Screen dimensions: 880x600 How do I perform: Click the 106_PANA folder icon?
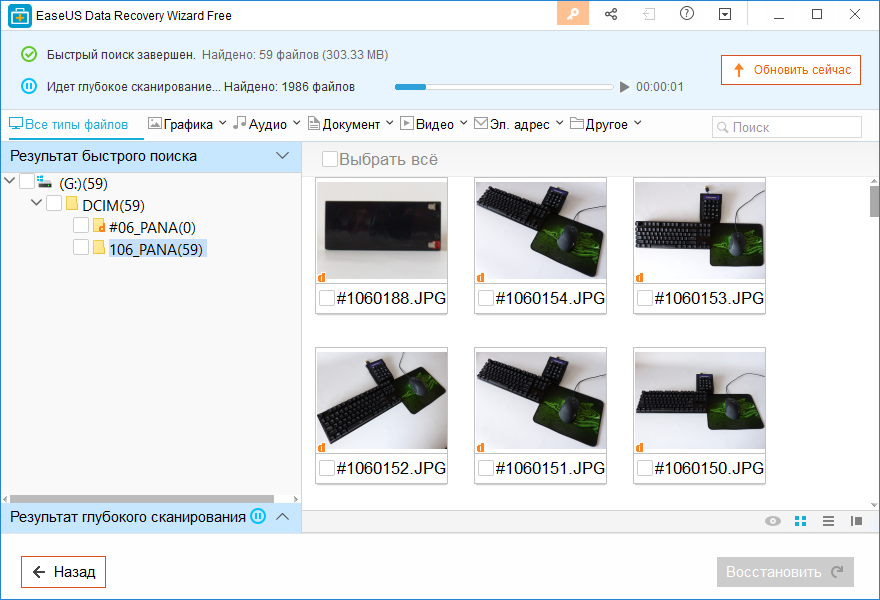pos(99,247)
